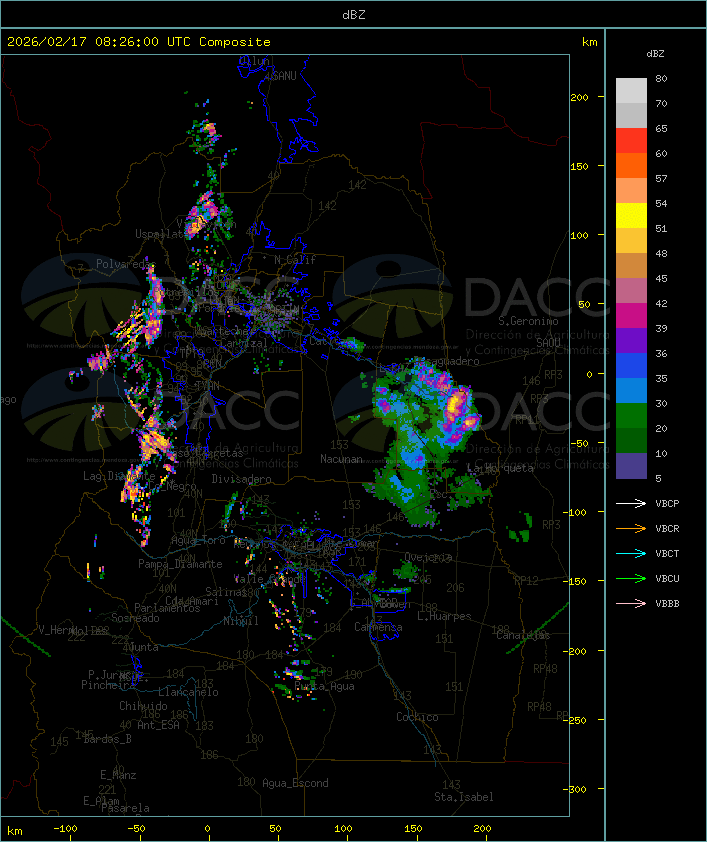Viewport: 707px width, 842px height.
Task: Click the green VBCU arrow icon
Action: pos(631,579)
